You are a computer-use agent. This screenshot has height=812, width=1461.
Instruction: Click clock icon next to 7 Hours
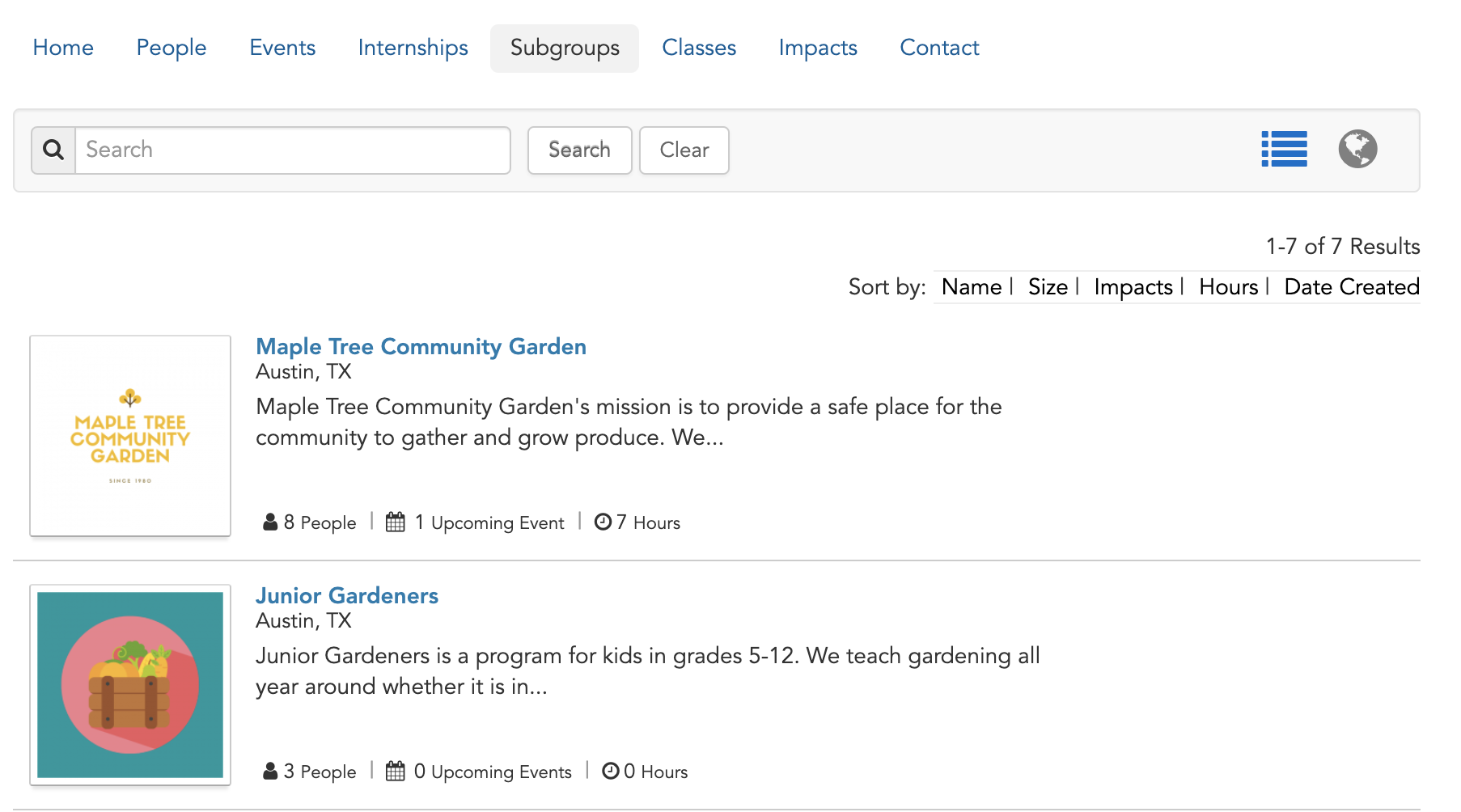[603, 522]
